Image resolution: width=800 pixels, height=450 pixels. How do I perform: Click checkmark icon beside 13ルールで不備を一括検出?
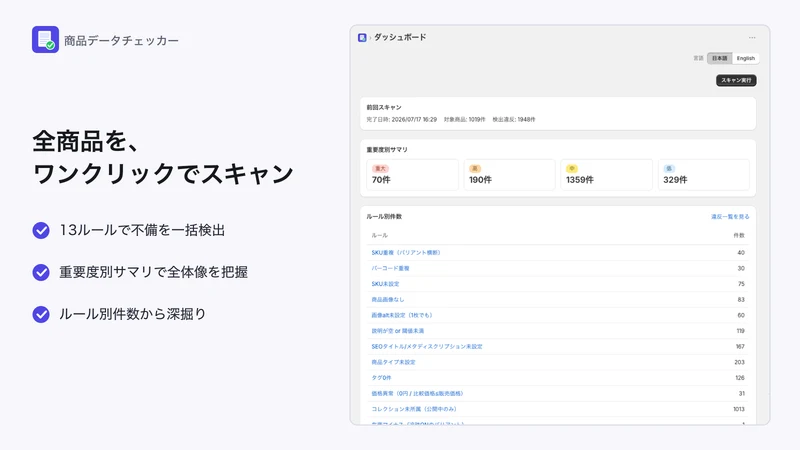click(41, 231)
